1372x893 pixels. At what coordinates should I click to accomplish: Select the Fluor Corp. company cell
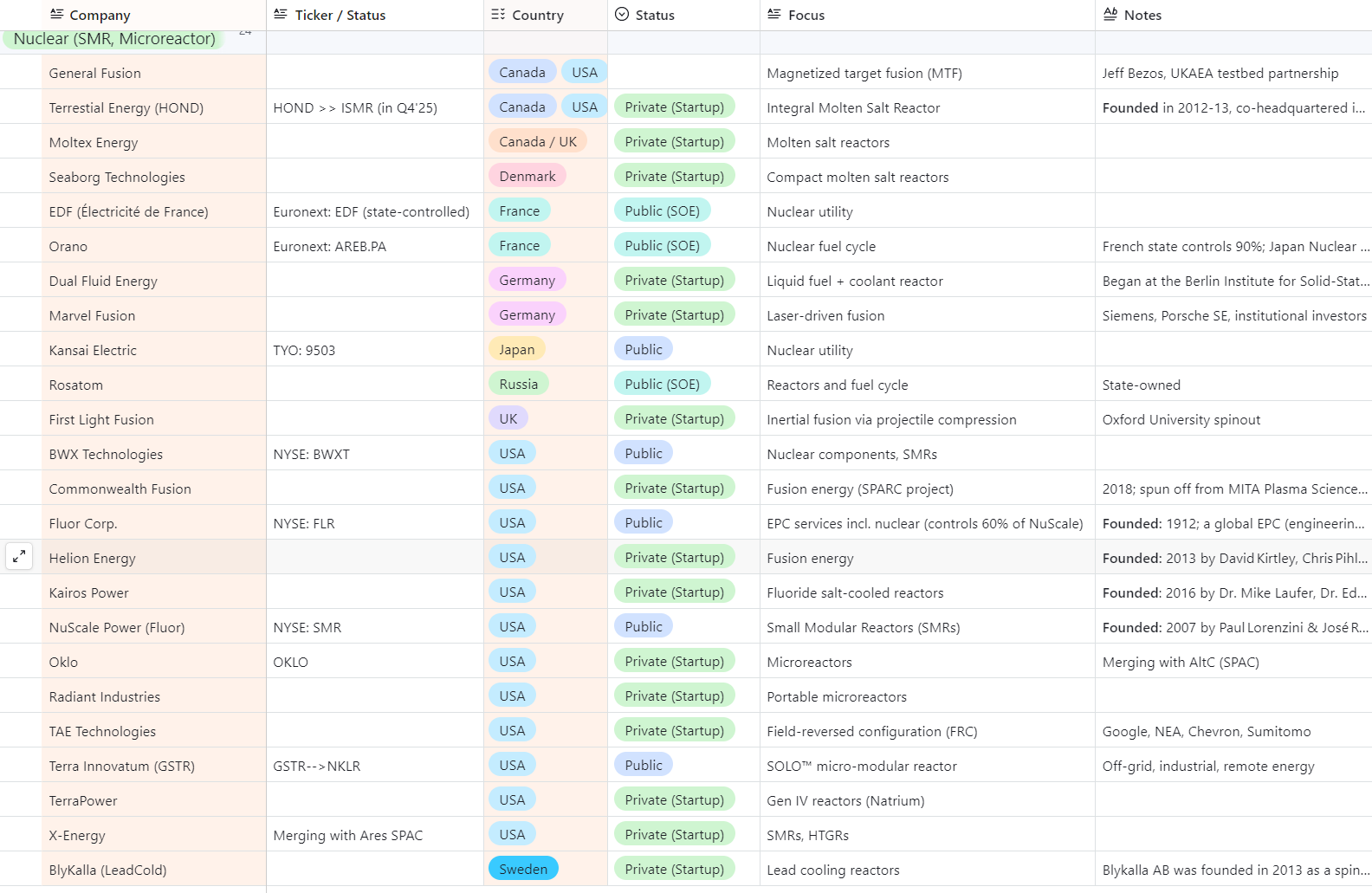coord(154,522)
